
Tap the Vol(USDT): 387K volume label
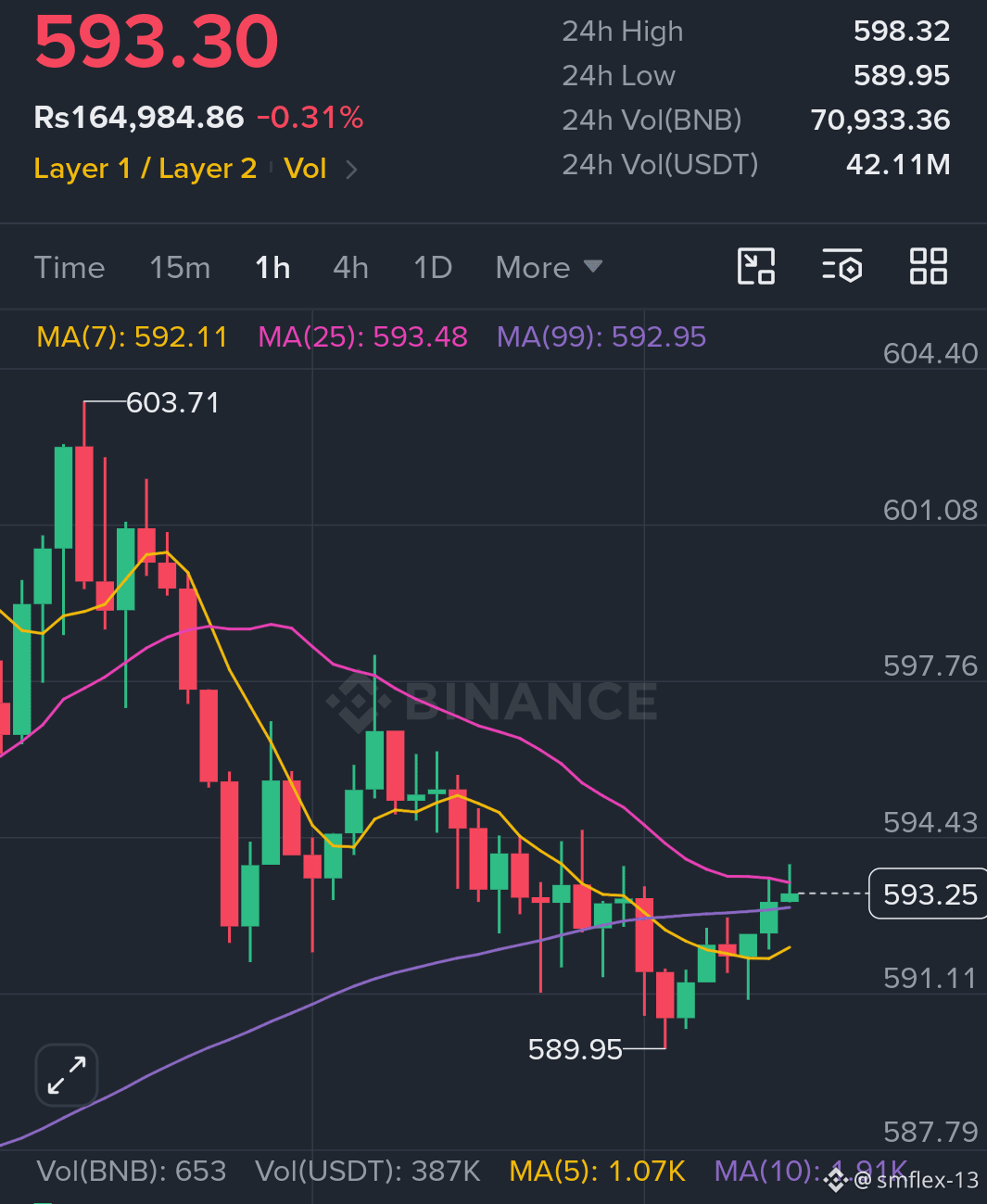pyautogui.click(x=368, y=1172)
